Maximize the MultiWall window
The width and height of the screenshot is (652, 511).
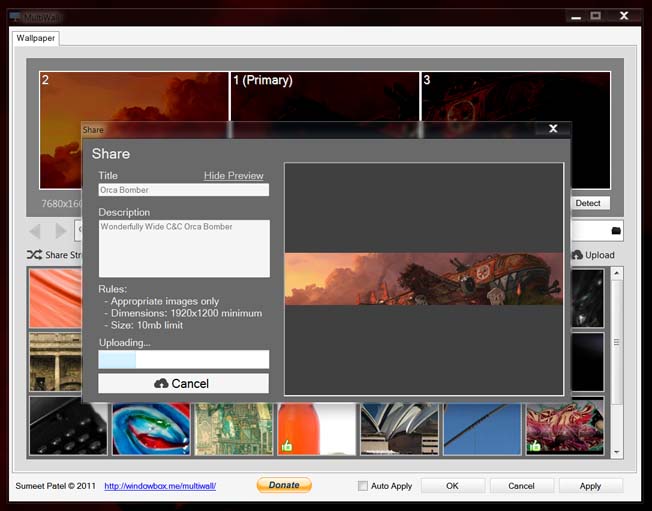[x=595, y=16]
